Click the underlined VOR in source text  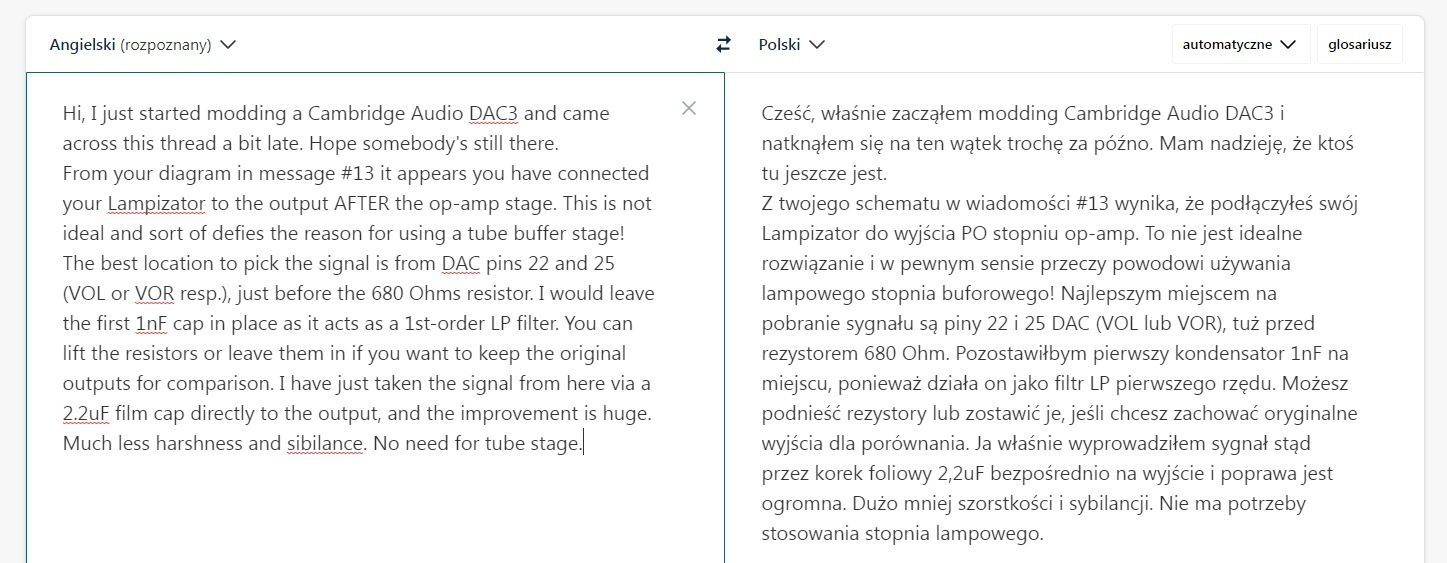click(x=154, y=293)
